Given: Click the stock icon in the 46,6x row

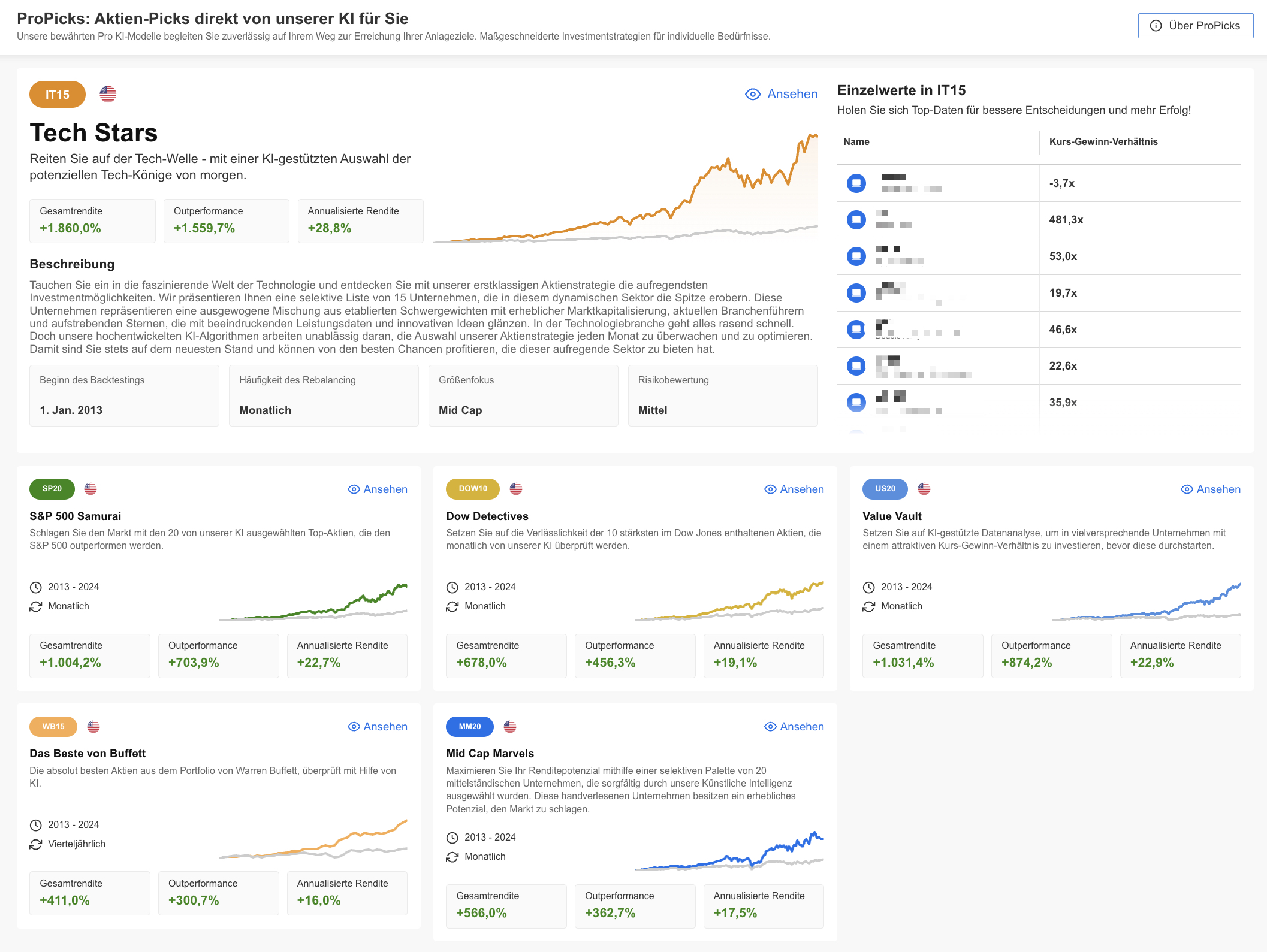Looking at the screenshot, I should point(856,330).
